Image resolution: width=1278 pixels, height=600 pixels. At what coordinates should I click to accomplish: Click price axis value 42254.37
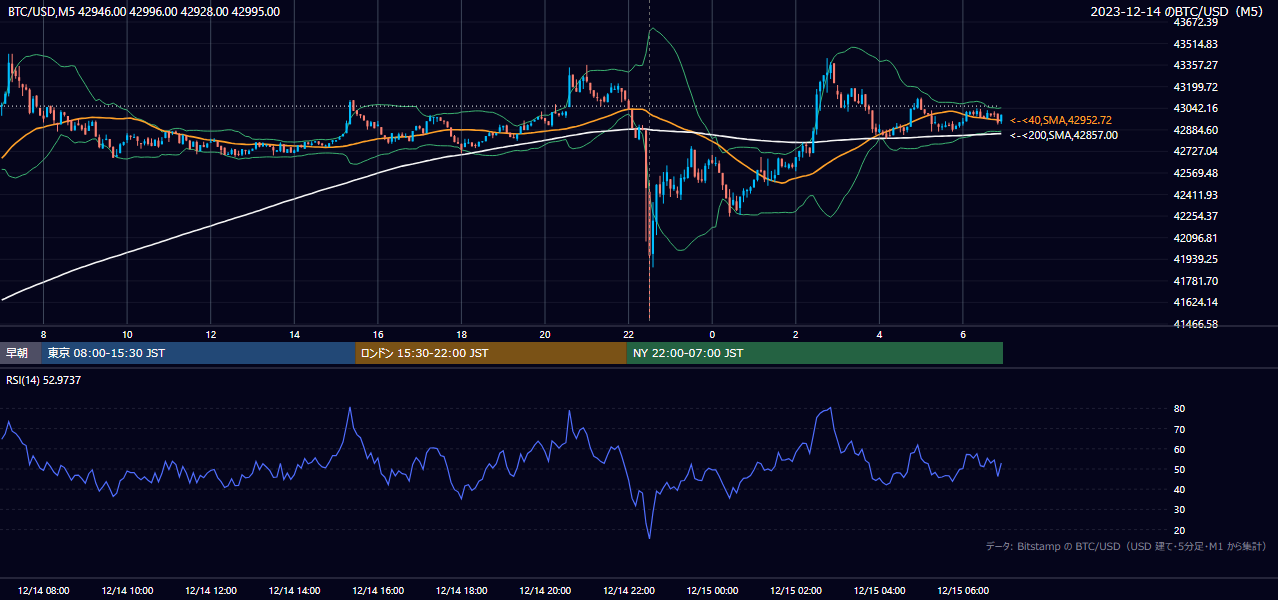[1195, 216]
